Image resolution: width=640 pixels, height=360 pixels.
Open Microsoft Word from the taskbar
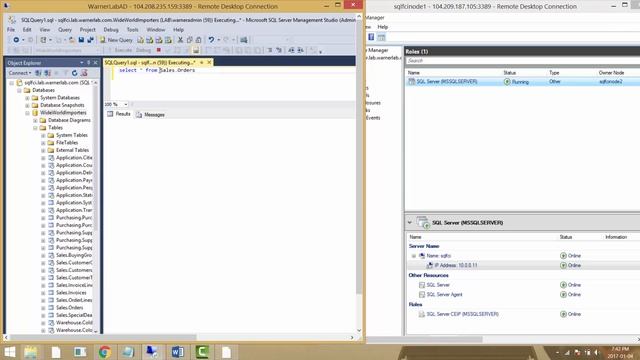click(x=178, y=351)
